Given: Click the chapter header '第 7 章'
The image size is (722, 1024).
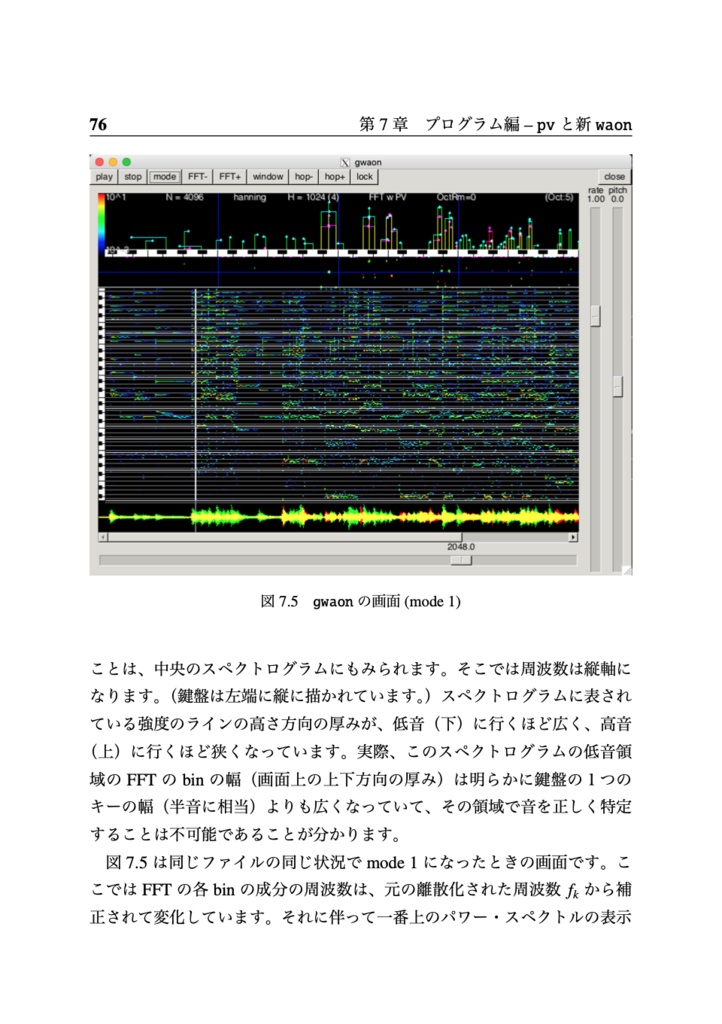Looking at the screenshot, I should [384, 124].
